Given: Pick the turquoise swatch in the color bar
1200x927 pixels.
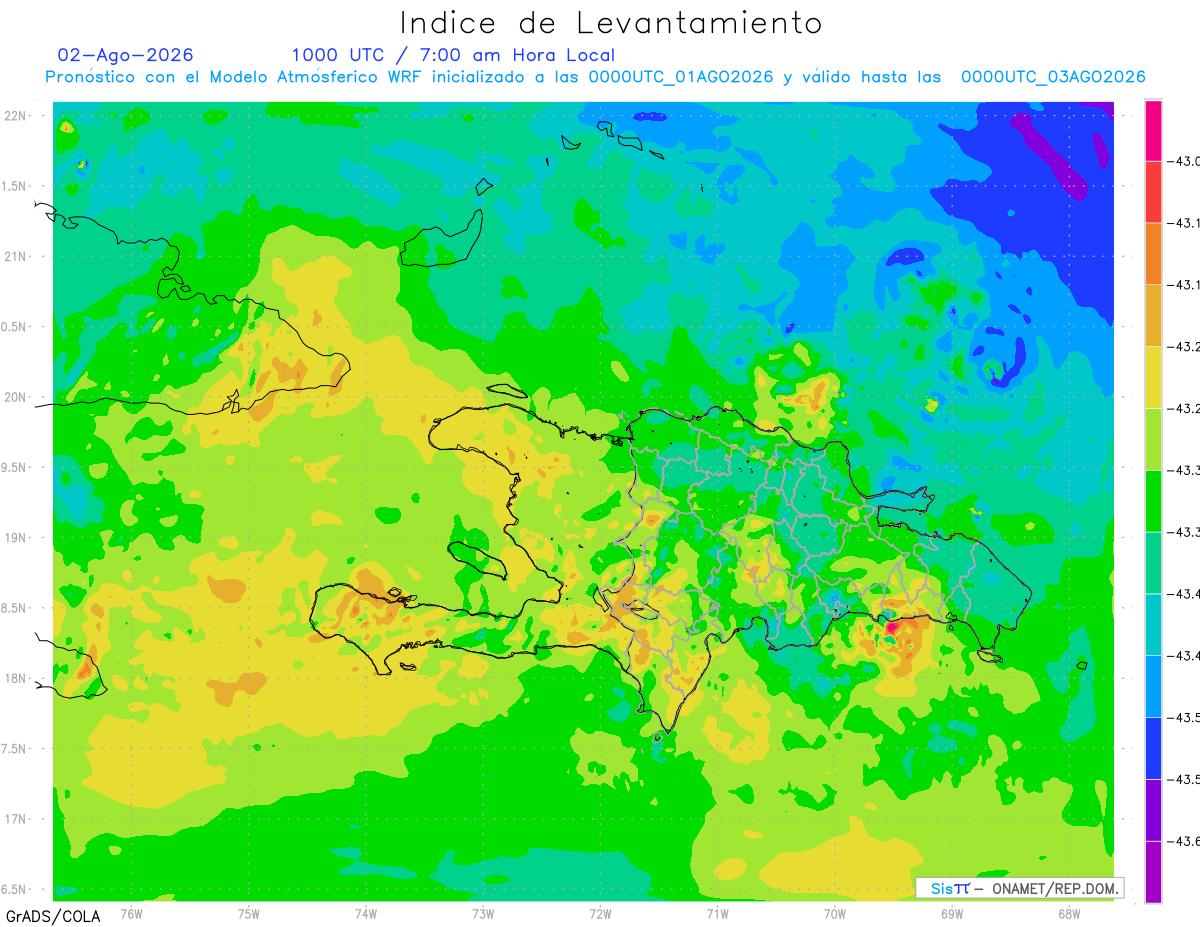Looking at the screenshot, I should 1153,624.
